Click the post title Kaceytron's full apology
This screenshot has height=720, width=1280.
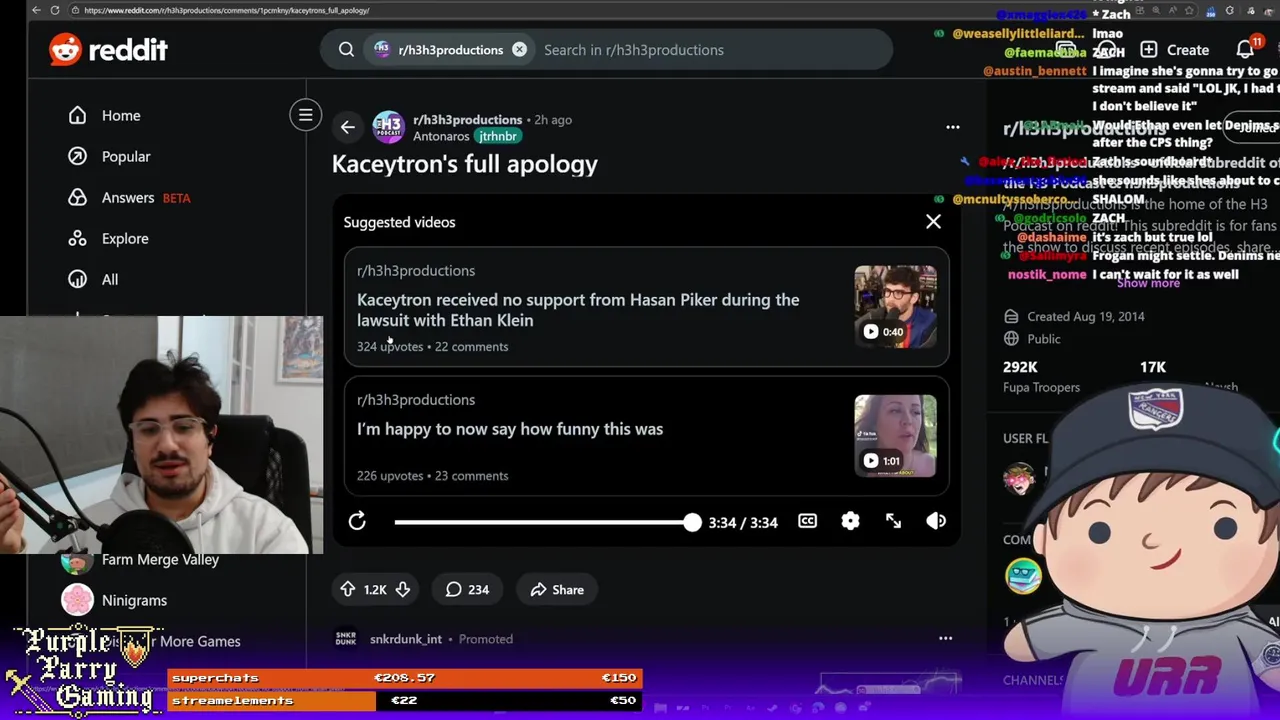point(465,164)
